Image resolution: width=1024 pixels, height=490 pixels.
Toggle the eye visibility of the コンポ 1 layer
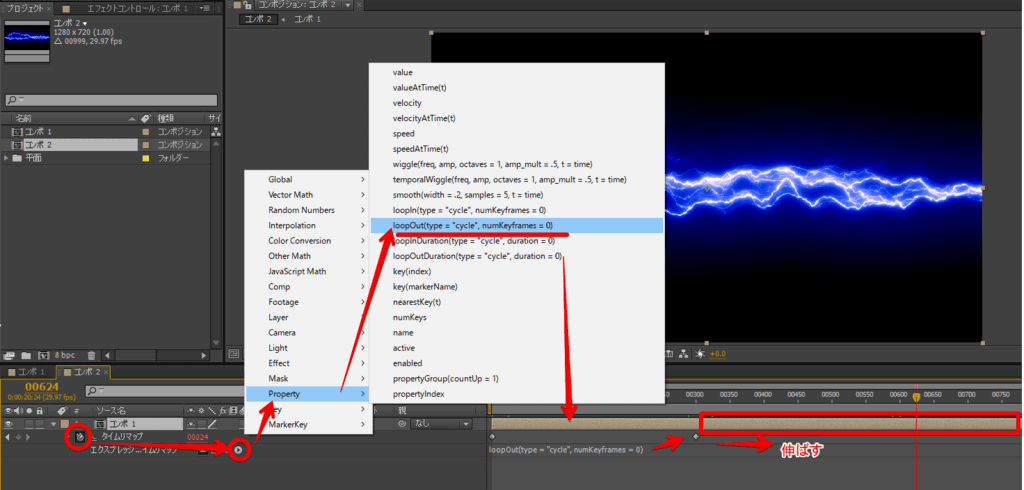point(9,424)
